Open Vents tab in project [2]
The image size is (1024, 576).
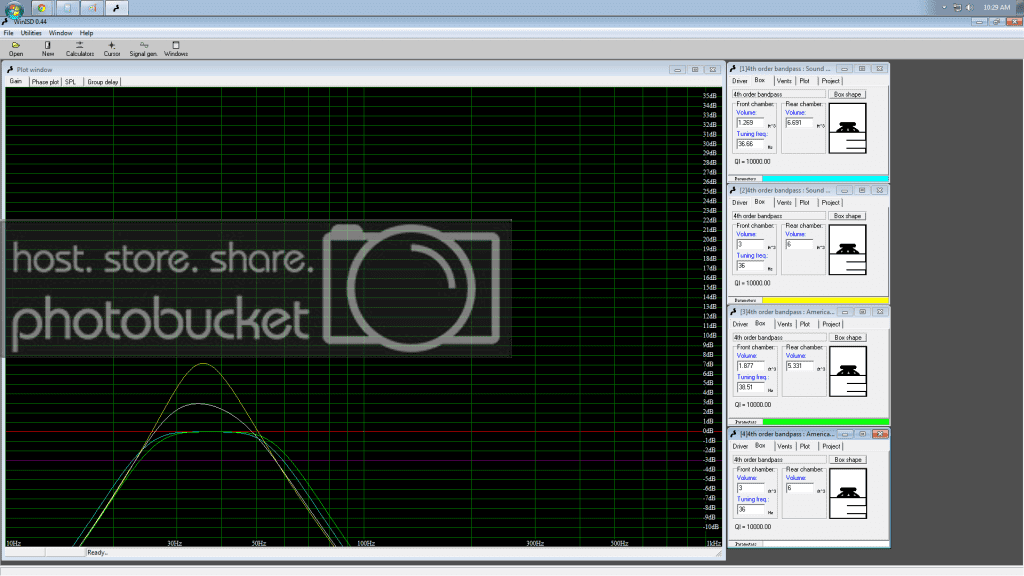(x=784, y=202)
